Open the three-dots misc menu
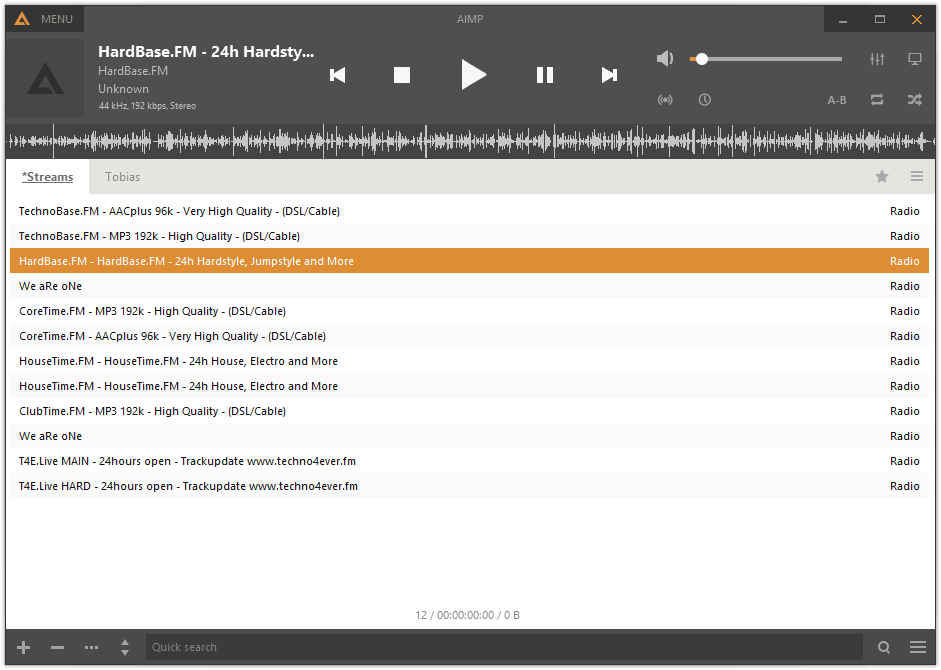 [91, 647]
